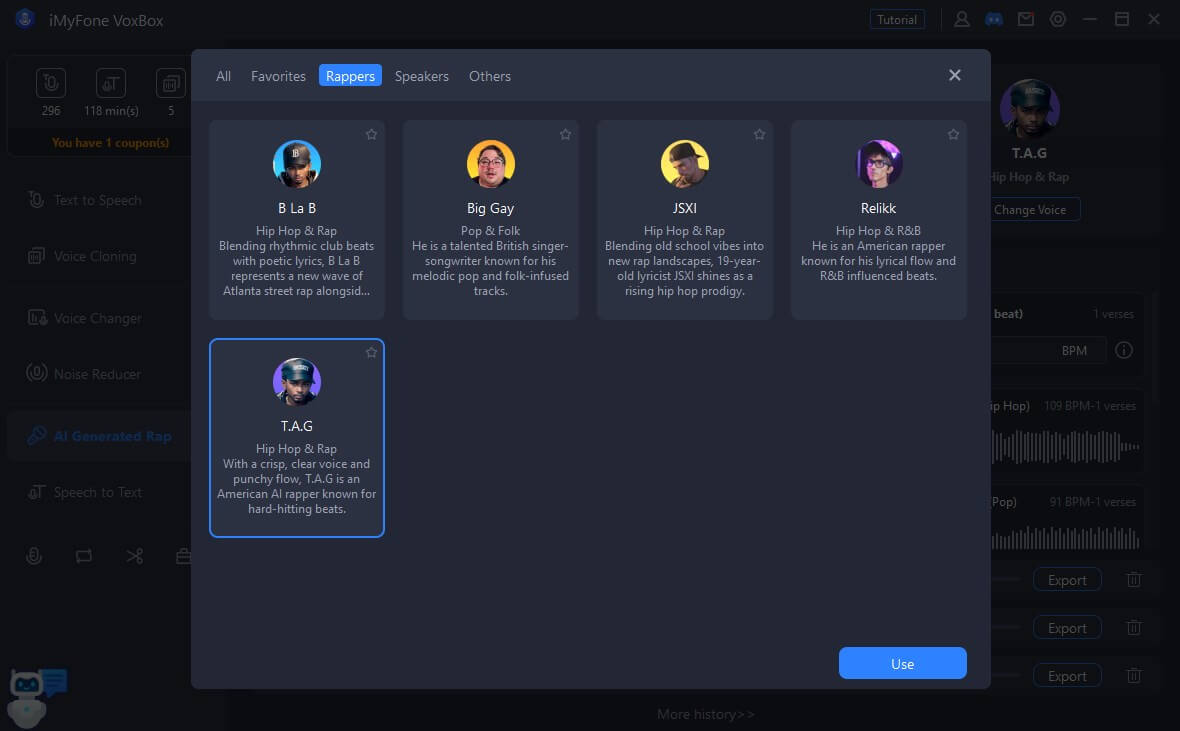Select the JSXI avatar
The width and height of the screenshot is (1180, 731).
point(685,163)
